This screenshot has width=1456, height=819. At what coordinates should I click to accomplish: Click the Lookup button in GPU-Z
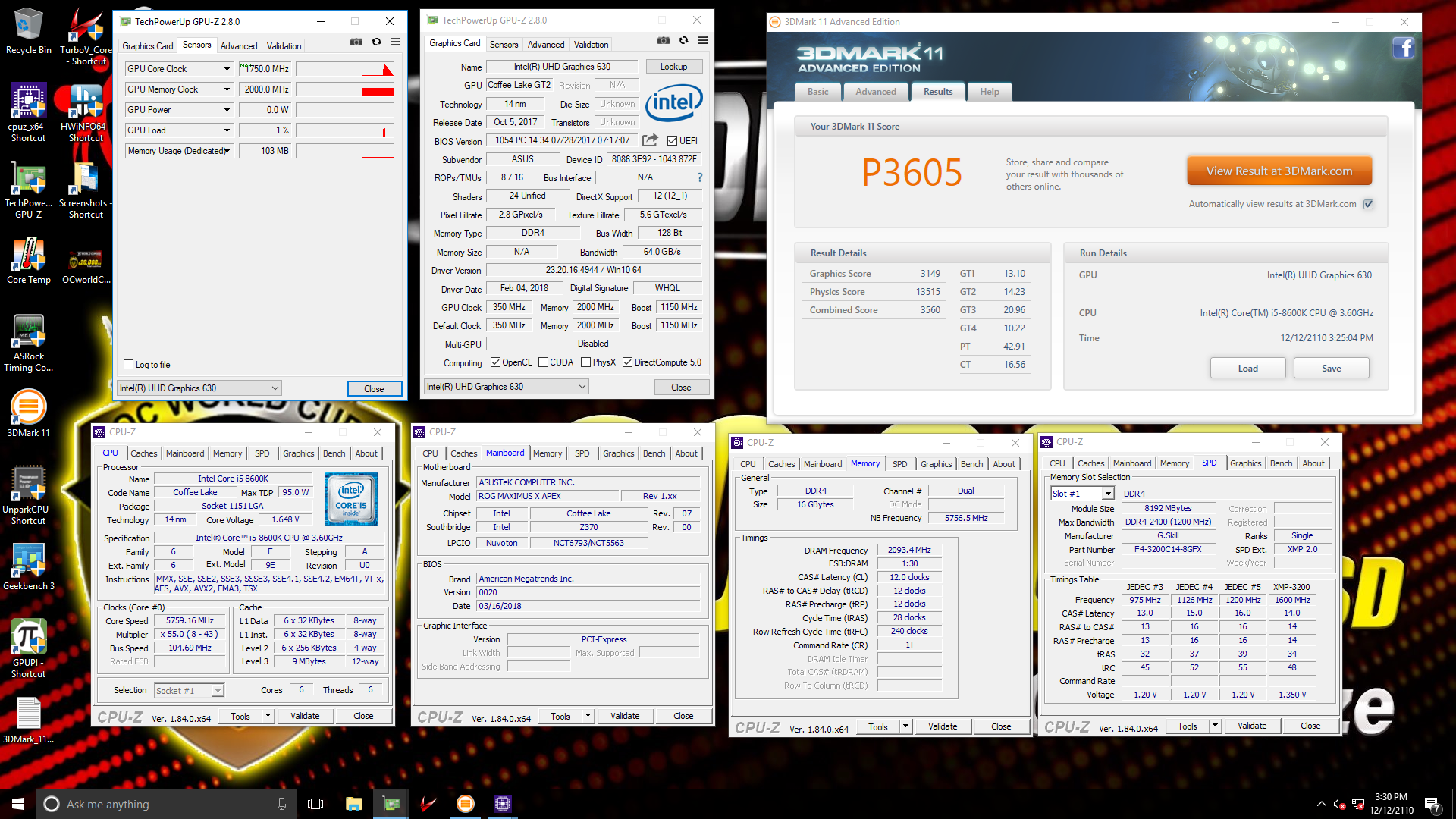[x=673, y=67]
